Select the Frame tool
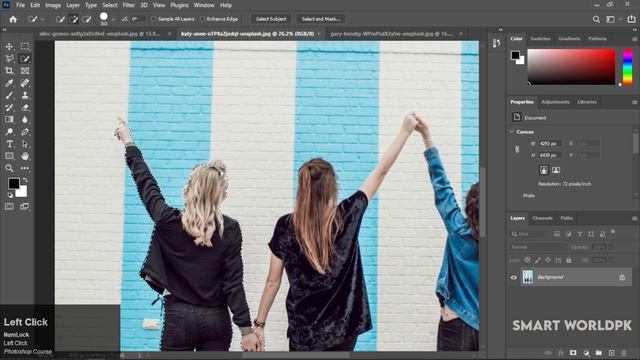The image size is (640, 360). pyautogui.click(x=25, y=71)
